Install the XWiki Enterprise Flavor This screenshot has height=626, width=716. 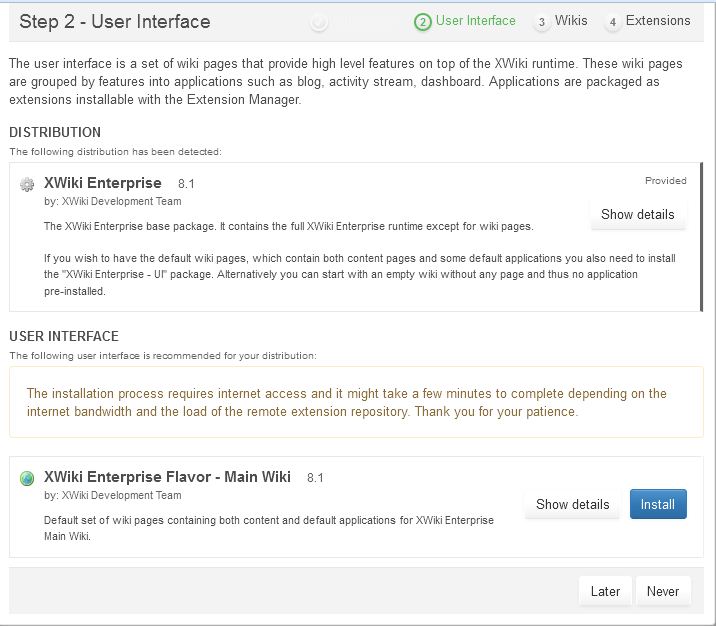(658, 504)
